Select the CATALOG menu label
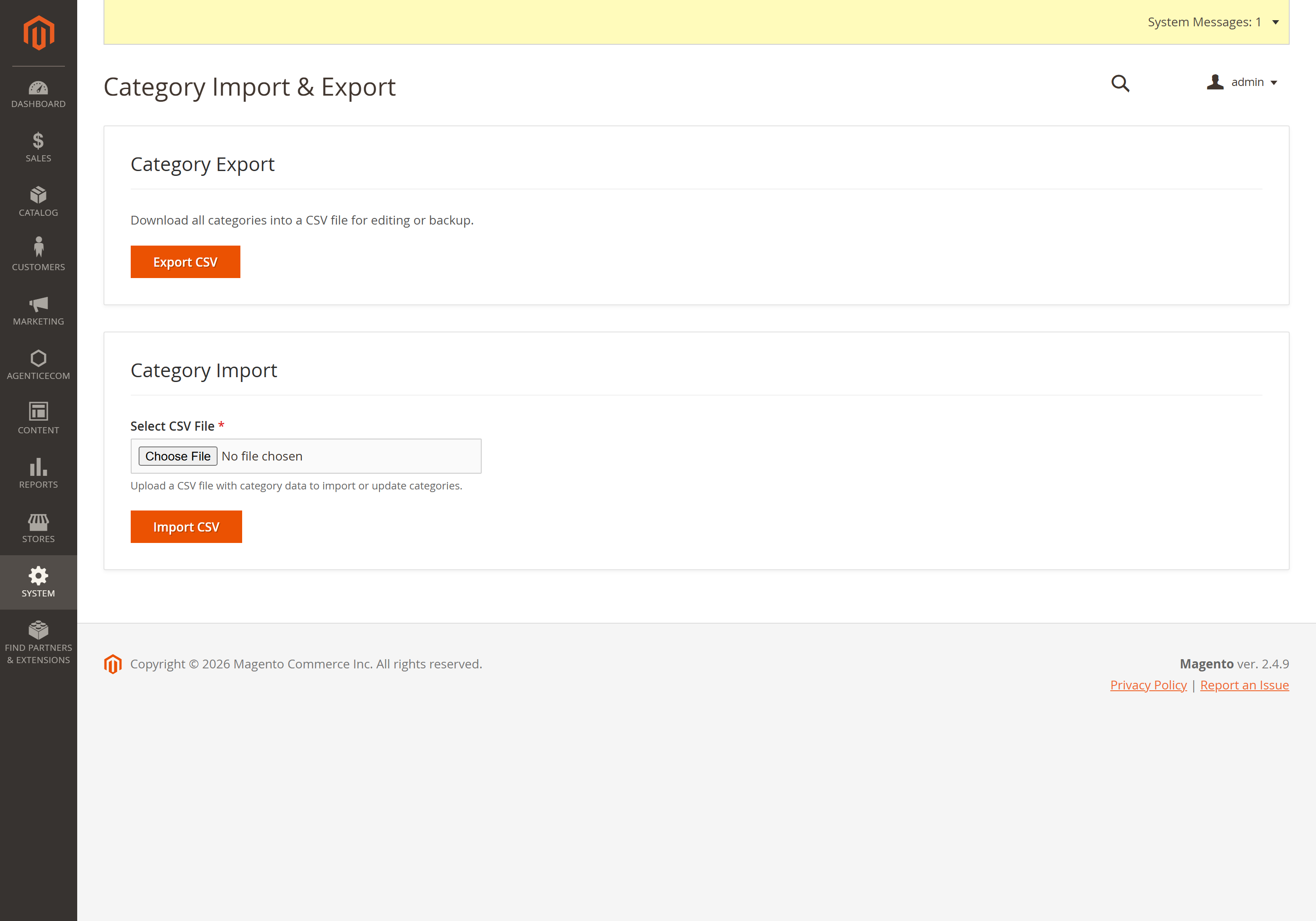Viewport: 1316px width, 921px height. pyautogui.click(x=39, y=213)
